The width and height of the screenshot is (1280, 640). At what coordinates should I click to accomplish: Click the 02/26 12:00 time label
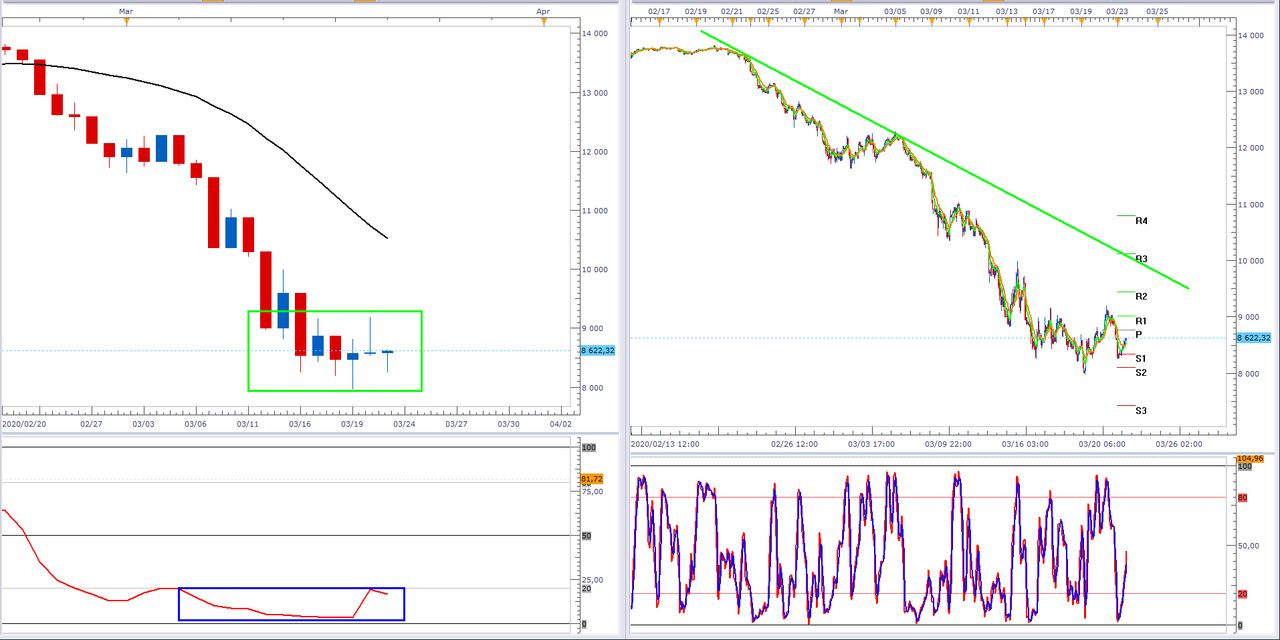(x=794, y=443)
